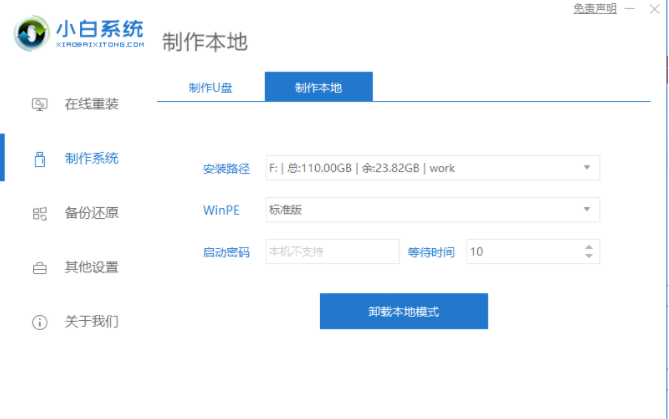The width and height of the screenshot is (669, 419).
Task: Click the 关于我们 info icon
Action: coord(40,322)
